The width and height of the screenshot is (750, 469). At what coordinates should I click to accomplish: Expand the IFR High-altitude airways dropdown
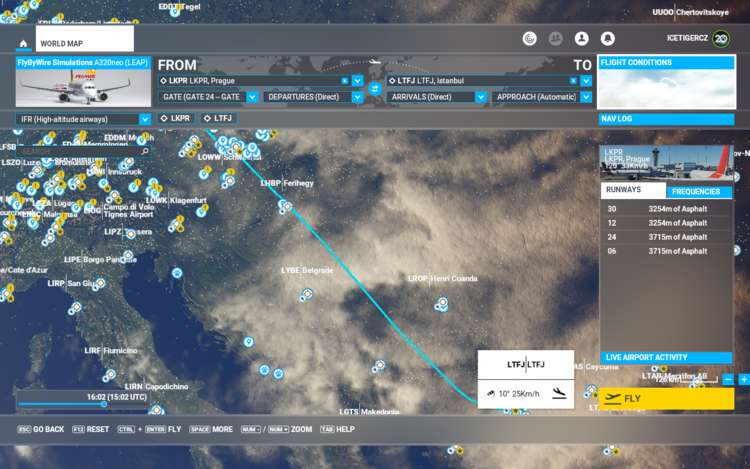click(145, 119)
